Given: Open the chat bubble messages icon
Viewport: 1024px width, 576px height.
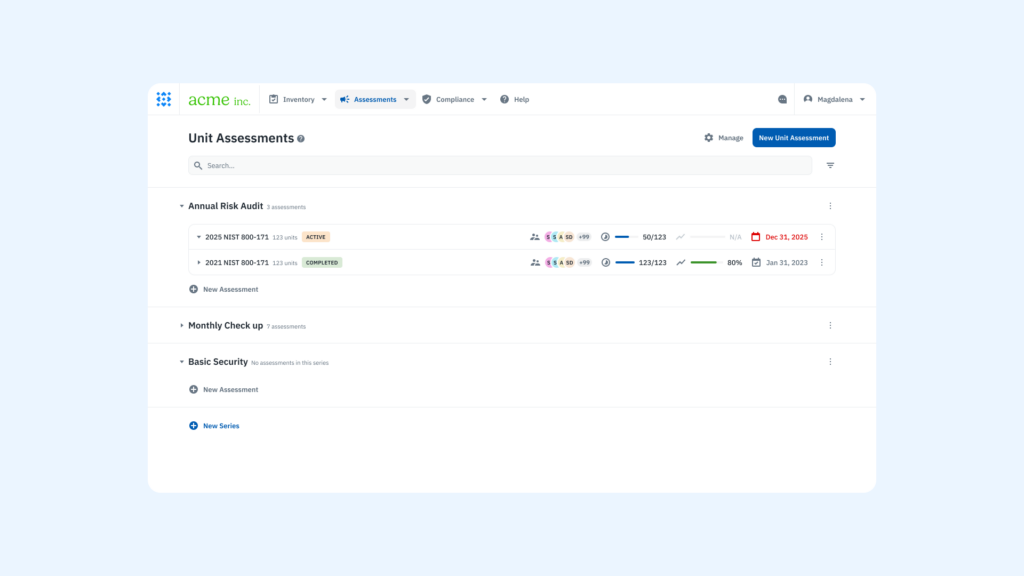Looking at the screenshot, I should click(x=782, y=99).
